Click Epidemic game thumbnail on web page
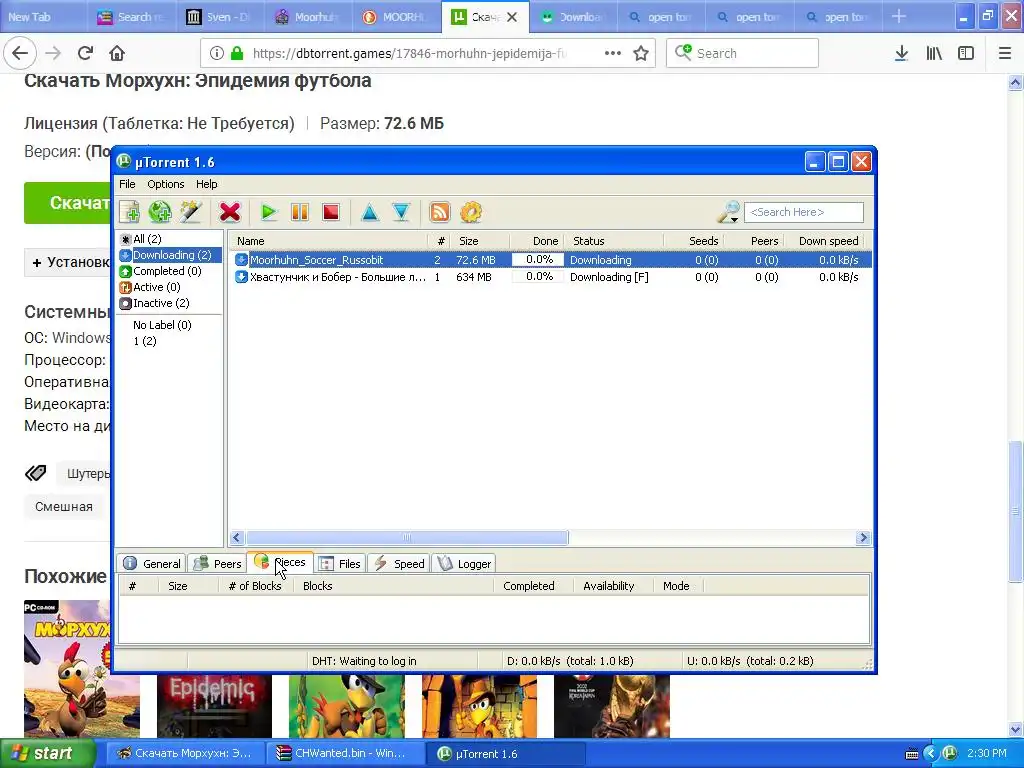 (214, 707)
